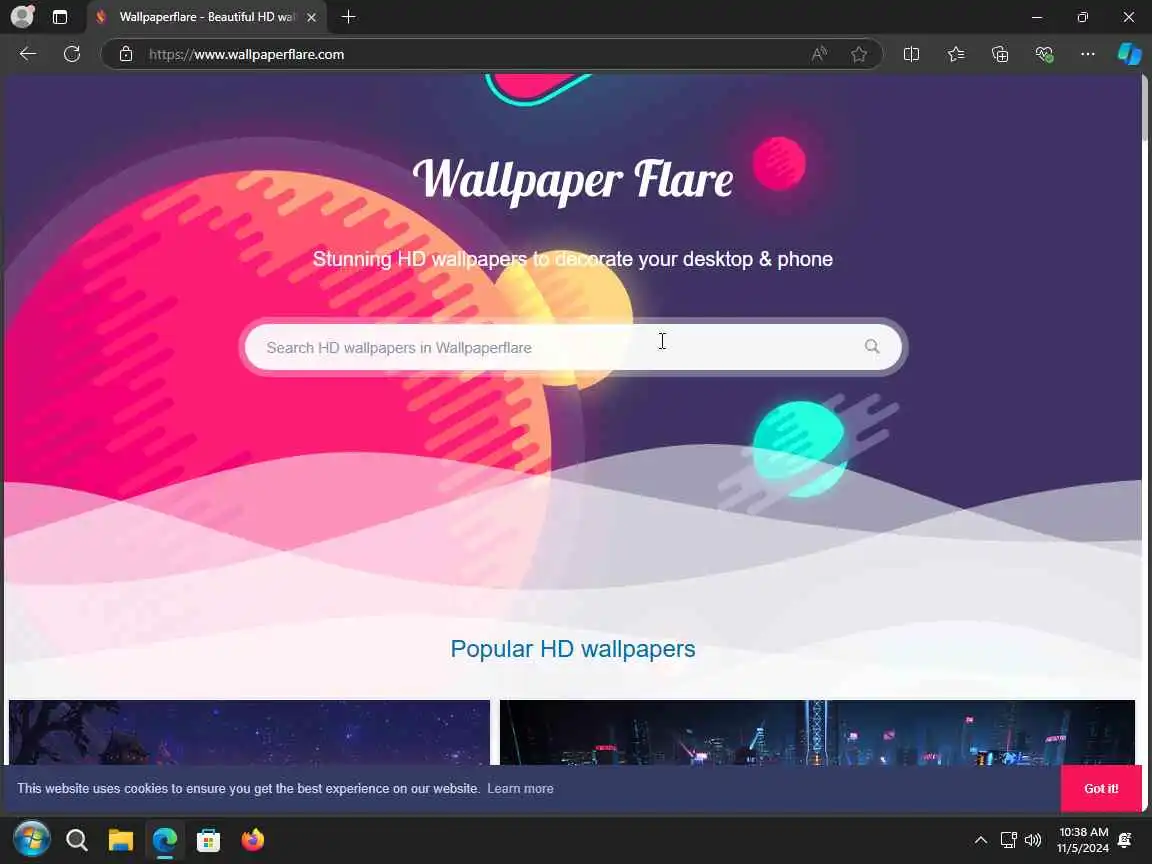
Task: Open the tab actions menu icon
Action: click(x=60, y=17)
